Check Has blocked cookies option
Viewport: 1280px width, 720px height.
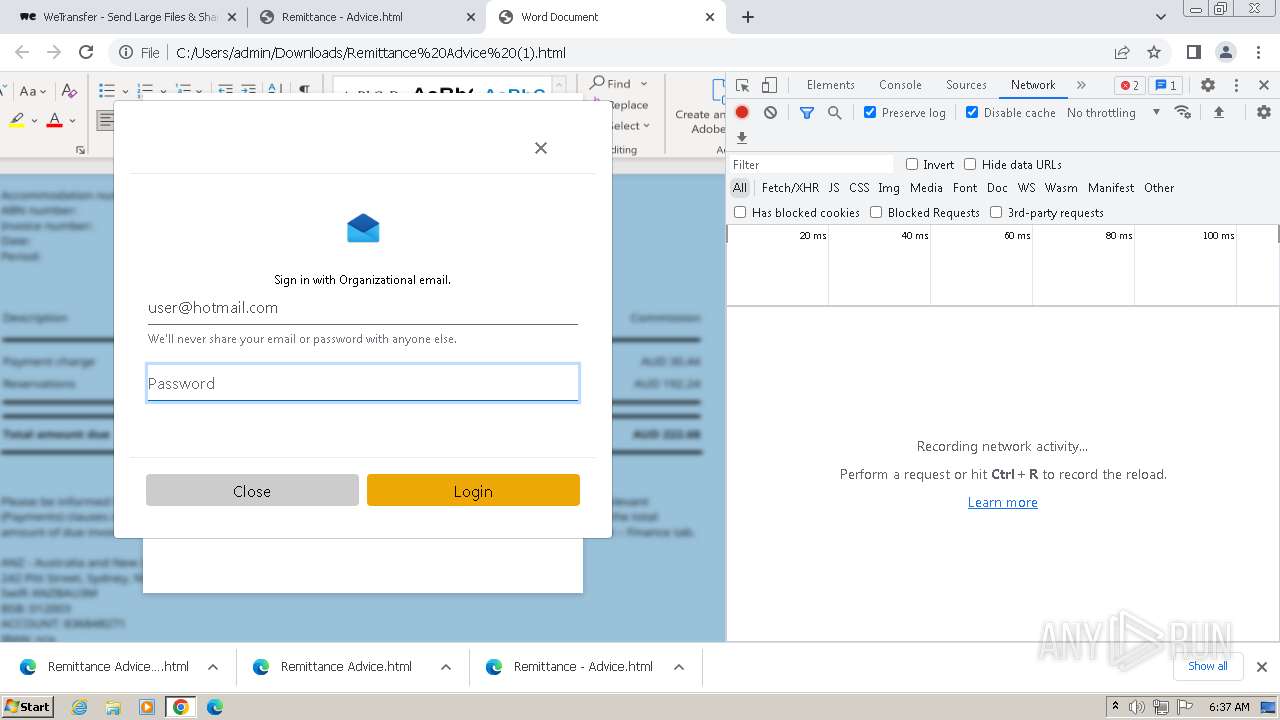[x=740, y=212]
